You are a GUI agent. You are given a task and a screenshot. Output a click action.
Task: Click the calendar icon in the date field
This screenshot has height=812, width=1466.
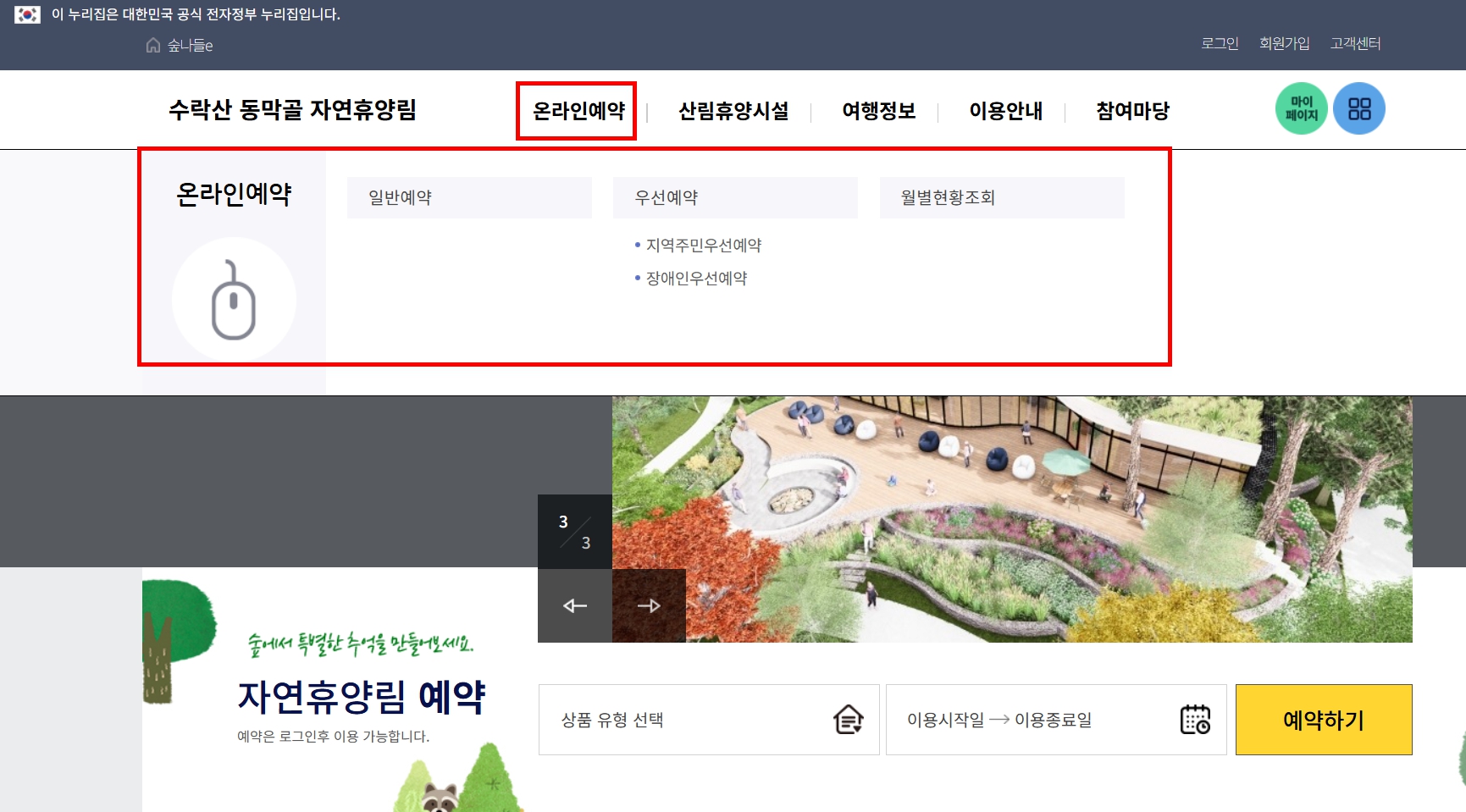pos(1194,720)
